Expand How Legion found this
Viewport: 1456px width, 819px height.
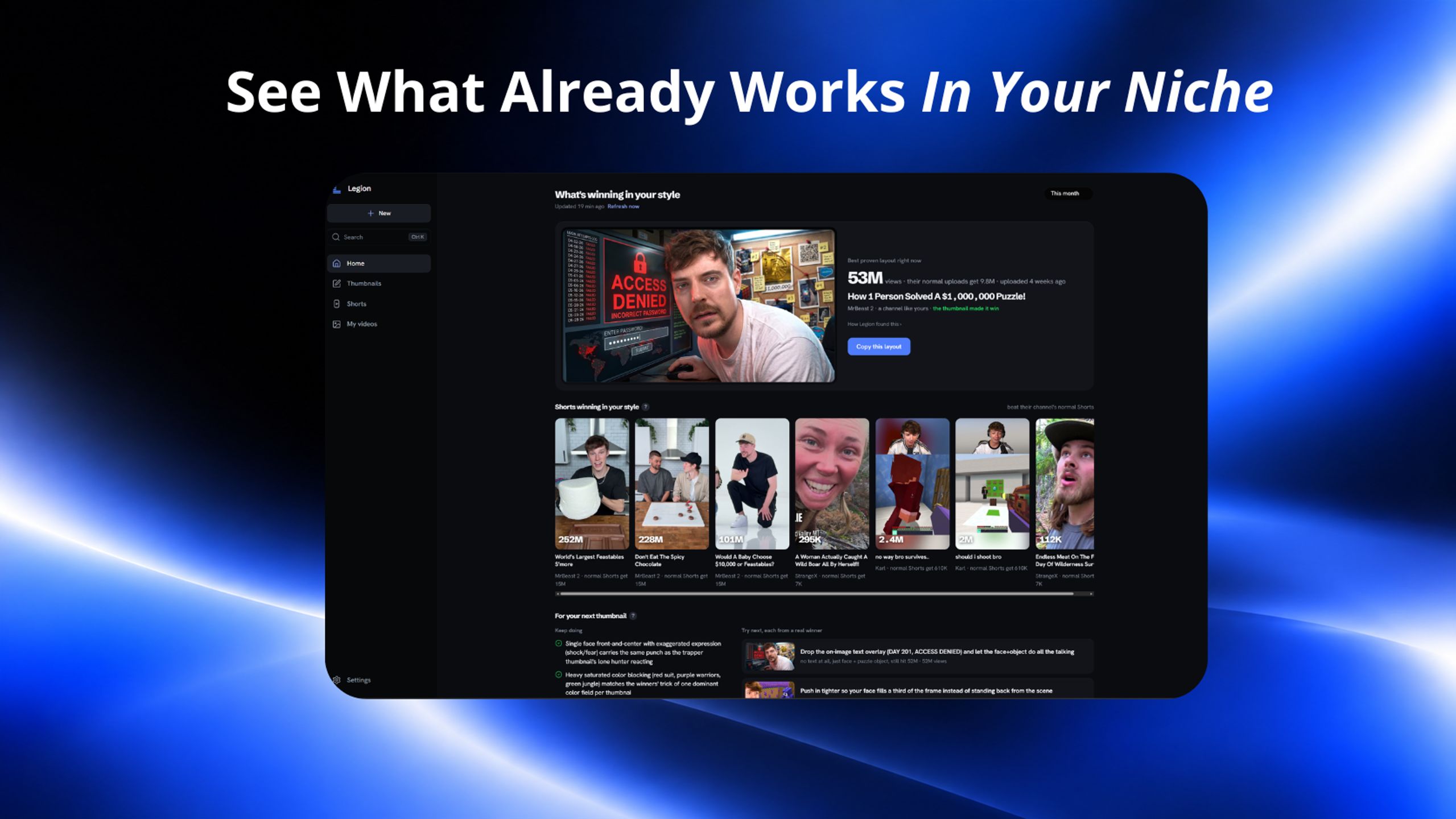pyautogui.click(x=874, y=324)
